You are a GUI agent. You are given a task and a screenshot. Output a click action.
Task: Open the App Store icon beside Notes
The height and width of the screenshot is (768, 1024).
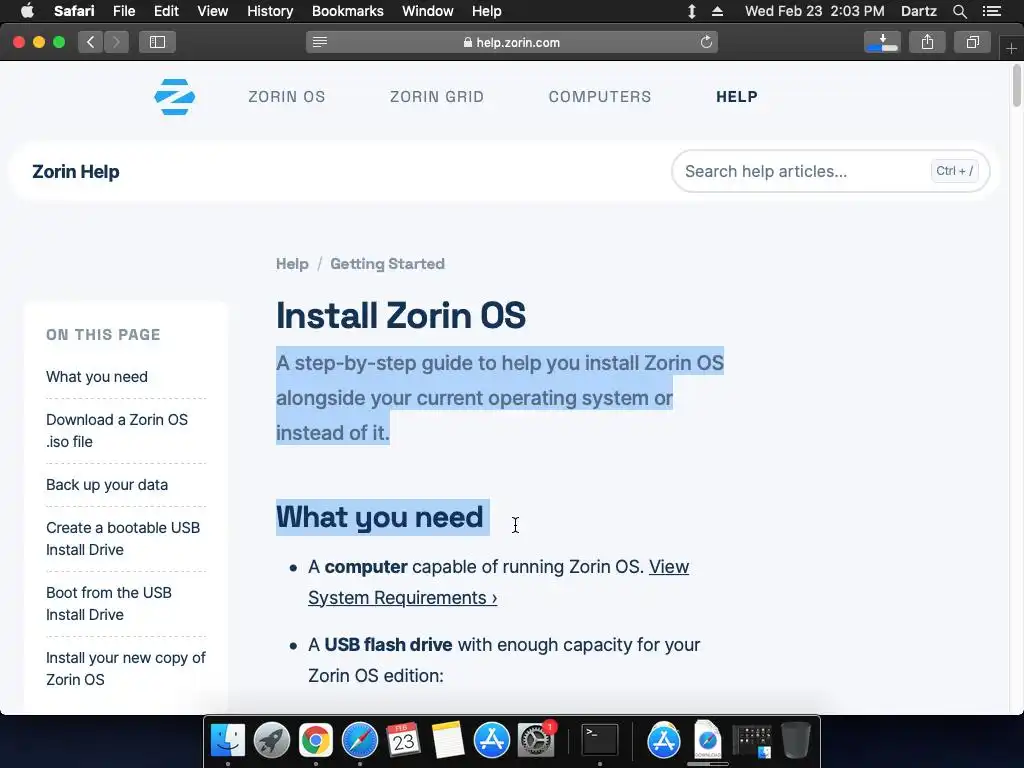pos(492,740)
